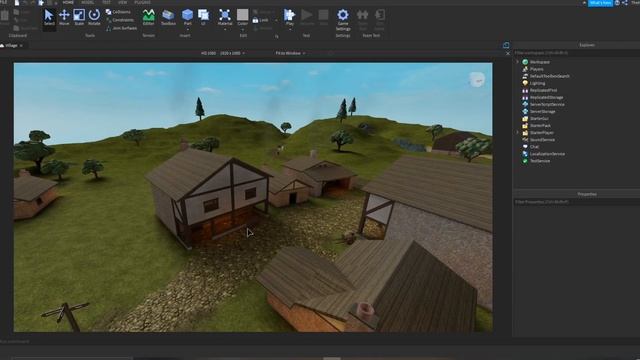640x360 pixels.
Task: Select ReplicatedFirst in Explorer
Action: coord(543,90)
